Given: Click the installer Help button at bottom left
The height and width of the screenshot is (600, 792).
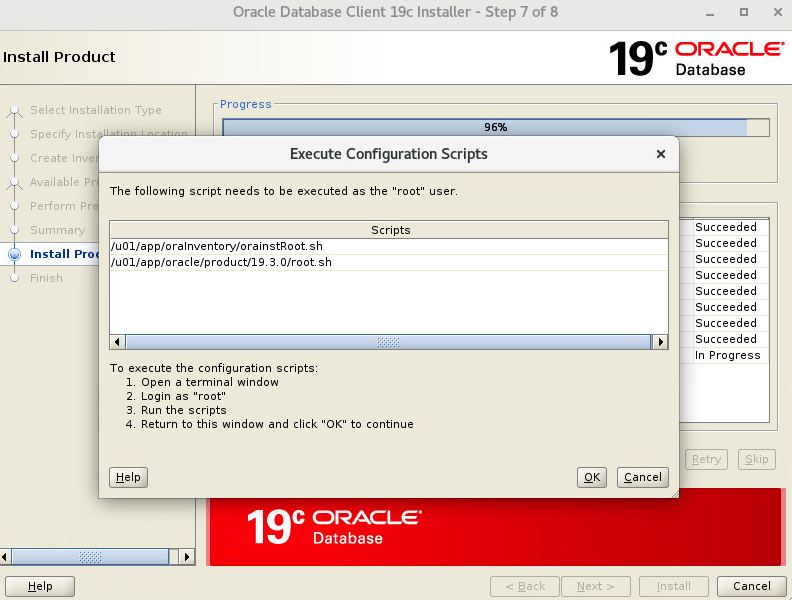Looking at the screenshot, I should 40,586.
